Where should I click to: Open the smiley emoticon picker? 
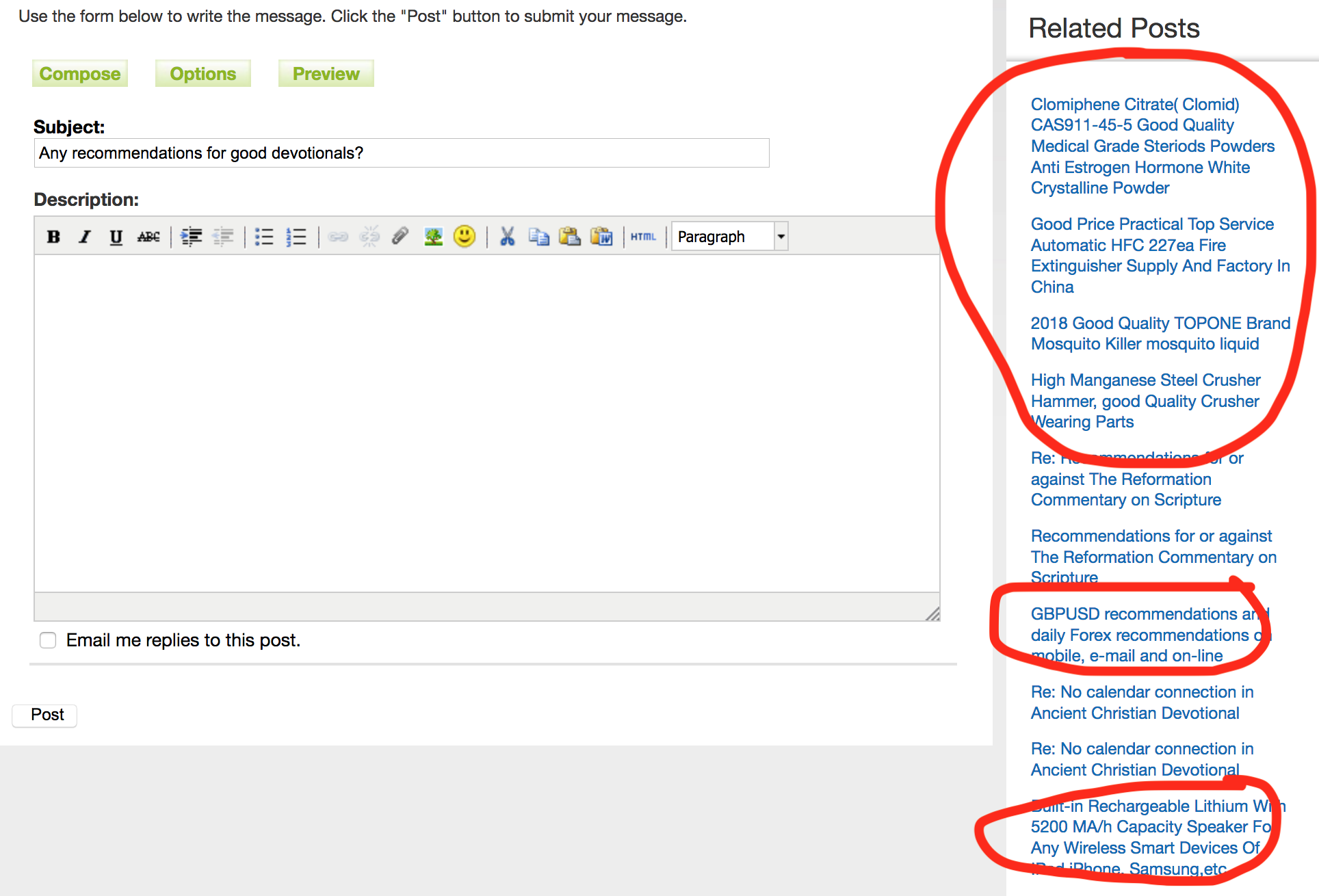[465, 237]
